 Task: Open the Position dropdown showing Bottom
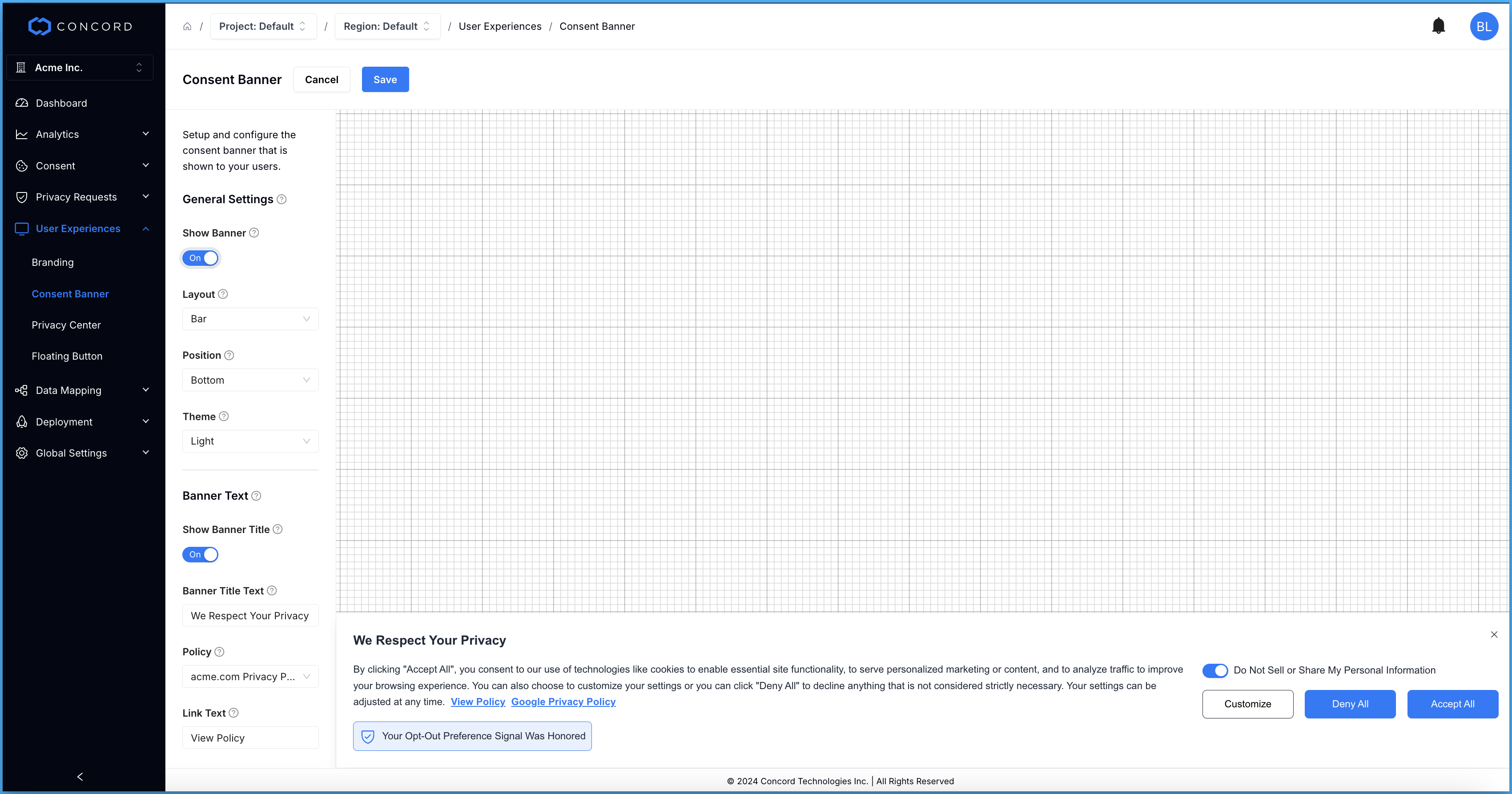coord(251,380)
